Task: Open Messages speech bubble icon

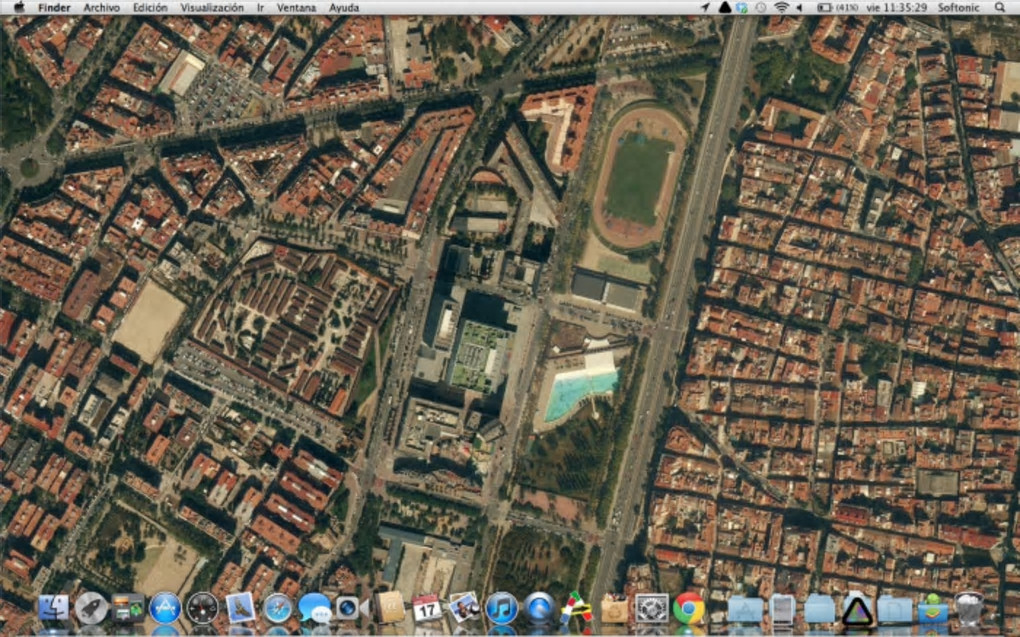Action: pyautogui.click(x=315, y=608)
